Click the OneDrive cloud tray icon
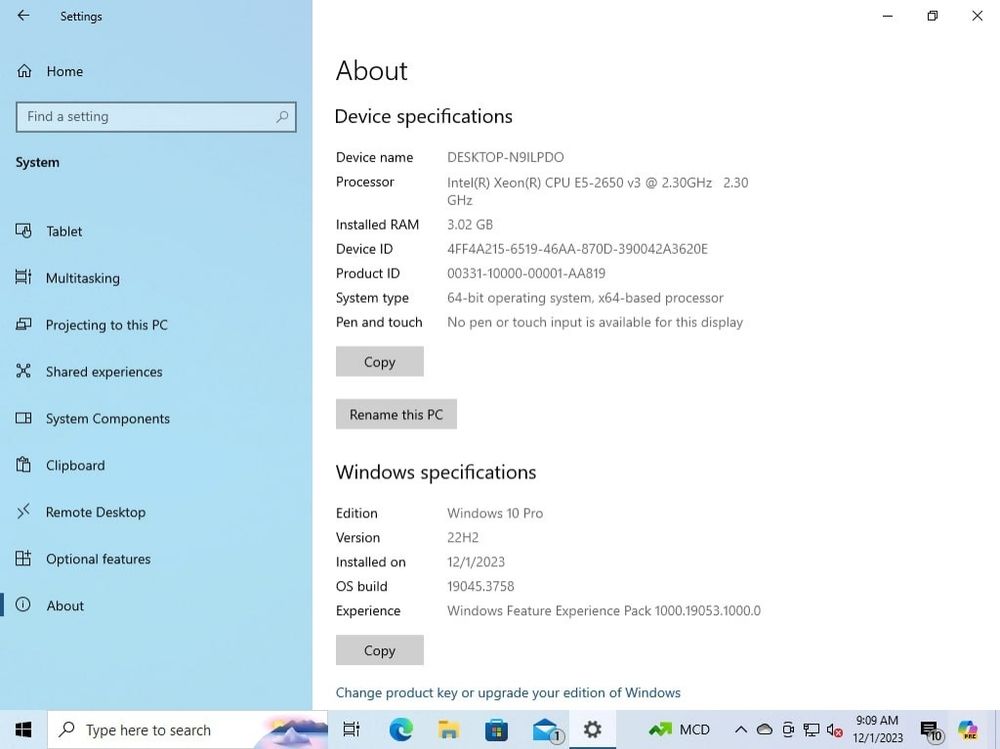Screen dimensions: 1000x749 tap(764, 729)
